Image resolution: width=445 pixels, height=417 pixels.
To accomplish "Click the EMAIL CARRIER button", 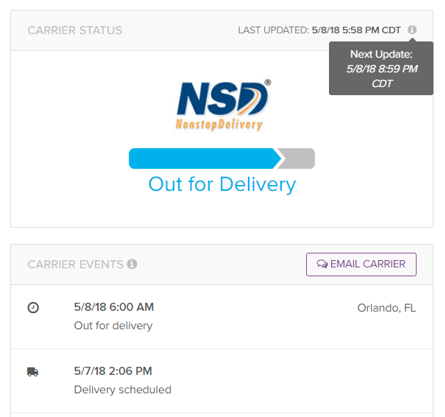I will pos(361,264).
